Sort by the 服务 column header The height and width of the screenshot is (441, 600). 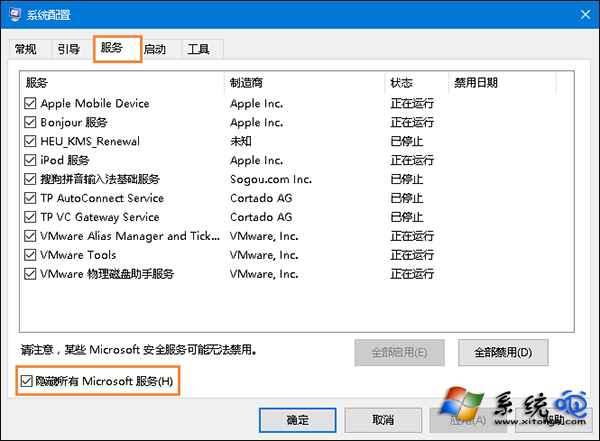122,82
